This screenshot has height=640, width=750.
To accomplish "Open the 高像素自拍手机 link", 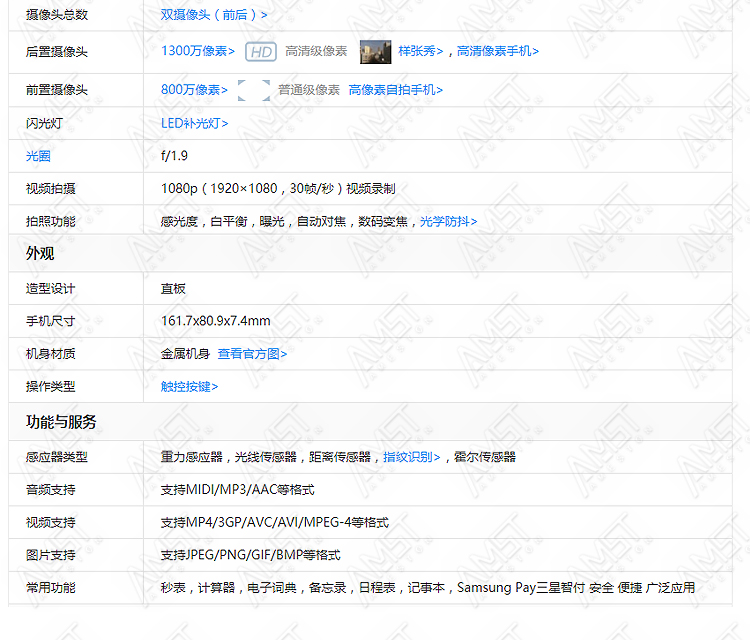I will click(396, 90).
